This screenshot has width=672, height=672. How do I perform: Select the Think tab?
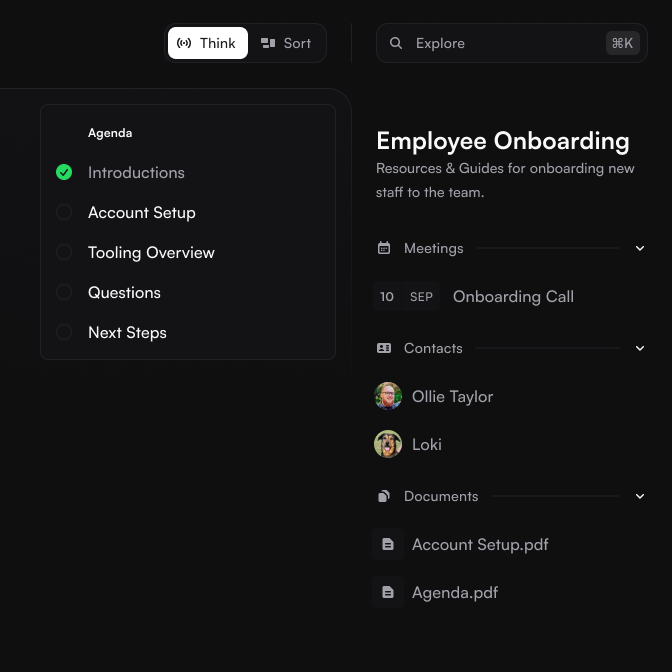[x=208, y=43]
